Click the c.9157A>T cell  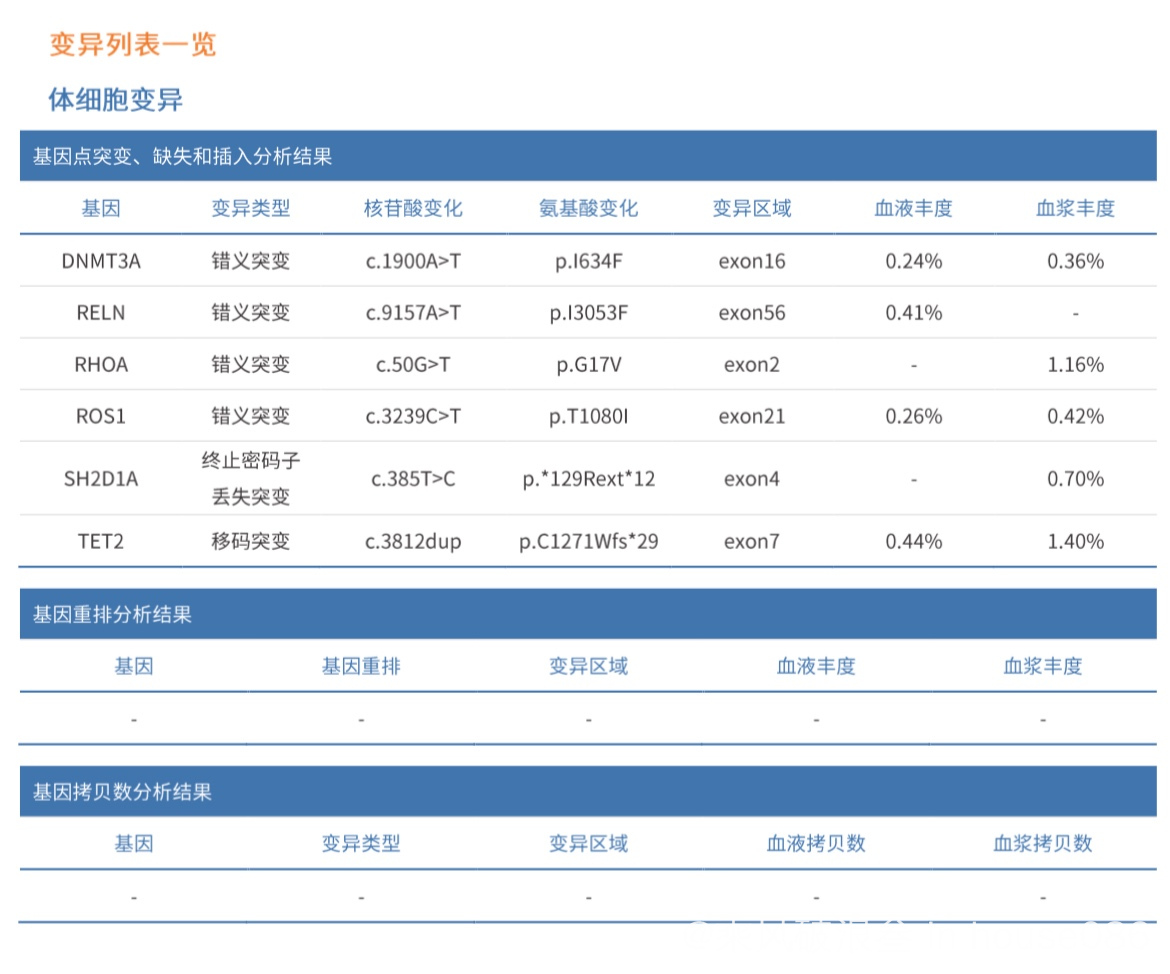pyautogui.click(x=413, y=313)
